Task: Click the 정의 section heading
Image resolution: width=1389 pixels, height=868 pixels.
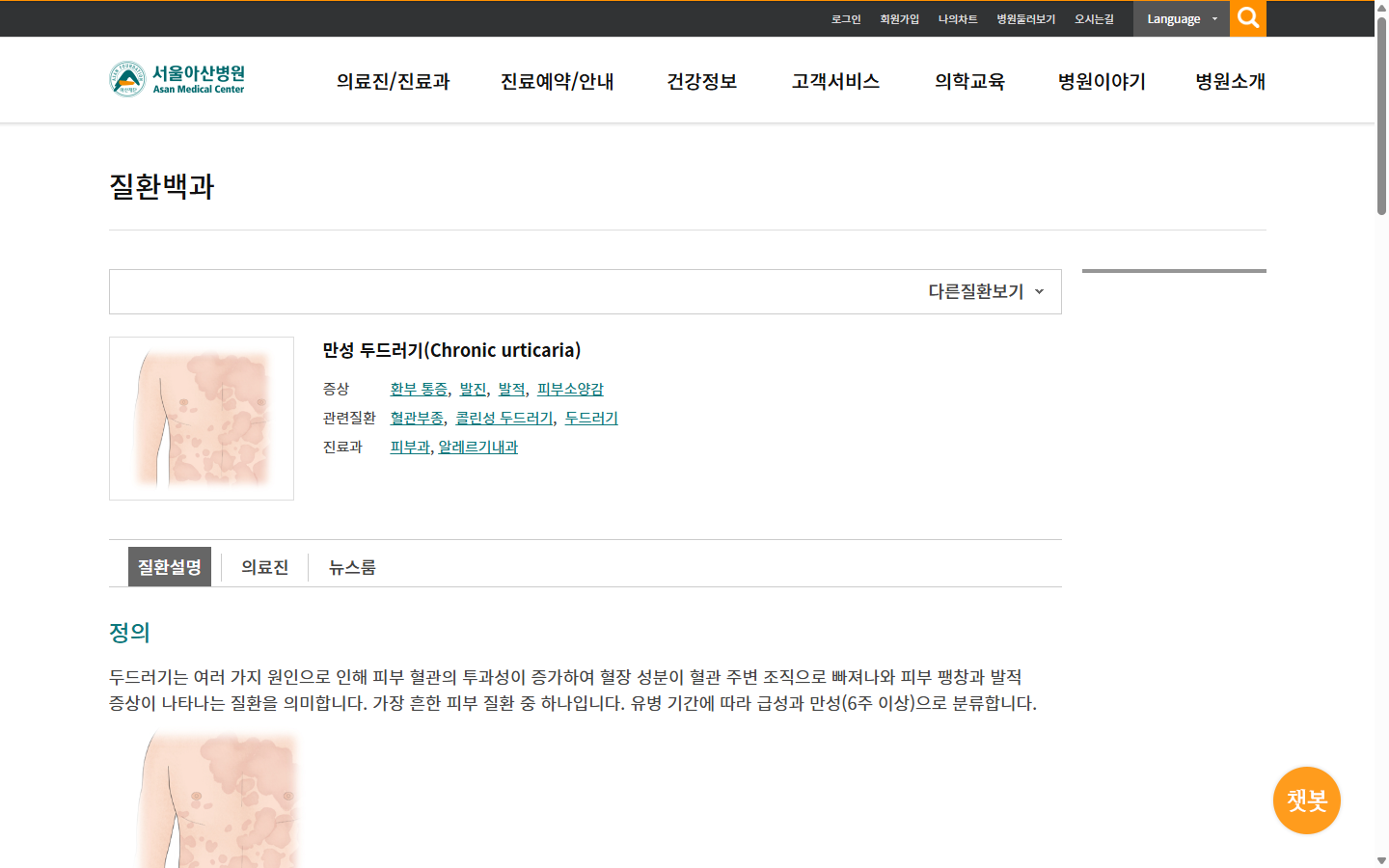Action: coord(129,633)
